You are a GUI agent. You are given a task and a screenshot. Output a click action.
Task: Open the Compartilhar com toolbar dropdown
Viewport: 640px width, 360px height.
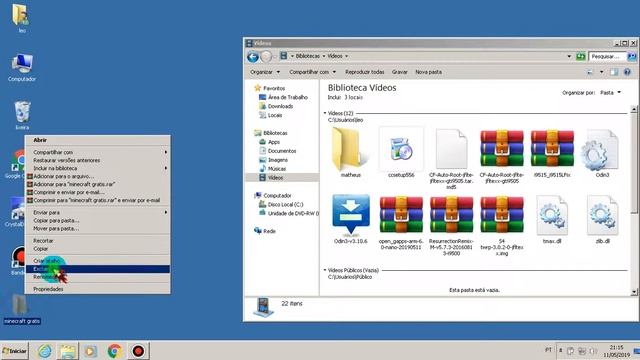pyautogui.click(x=313, y=72)
